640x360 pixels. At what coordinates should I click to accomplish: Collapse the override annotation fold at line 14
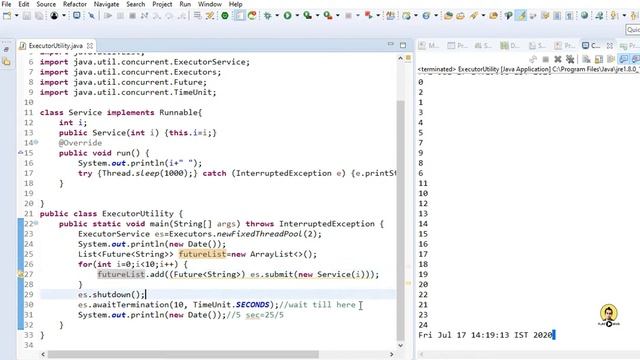(x=36, y=142)
